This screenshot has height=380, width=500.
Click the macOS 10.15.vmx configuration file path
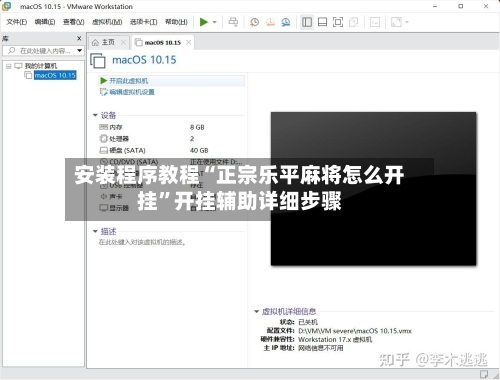tap(355, 331)
